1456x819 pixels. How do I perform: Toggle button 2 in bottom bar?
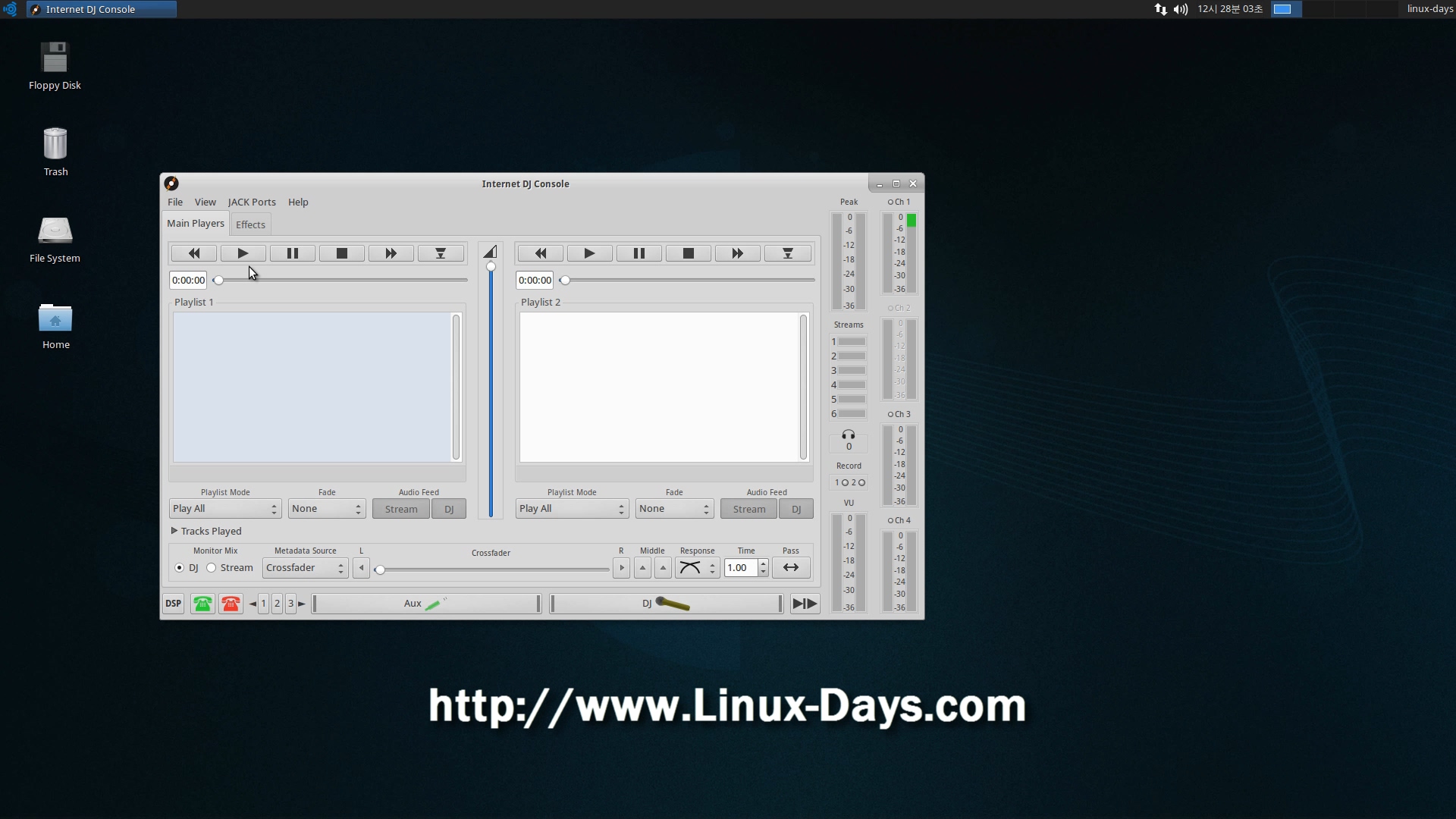click(278, 604)
